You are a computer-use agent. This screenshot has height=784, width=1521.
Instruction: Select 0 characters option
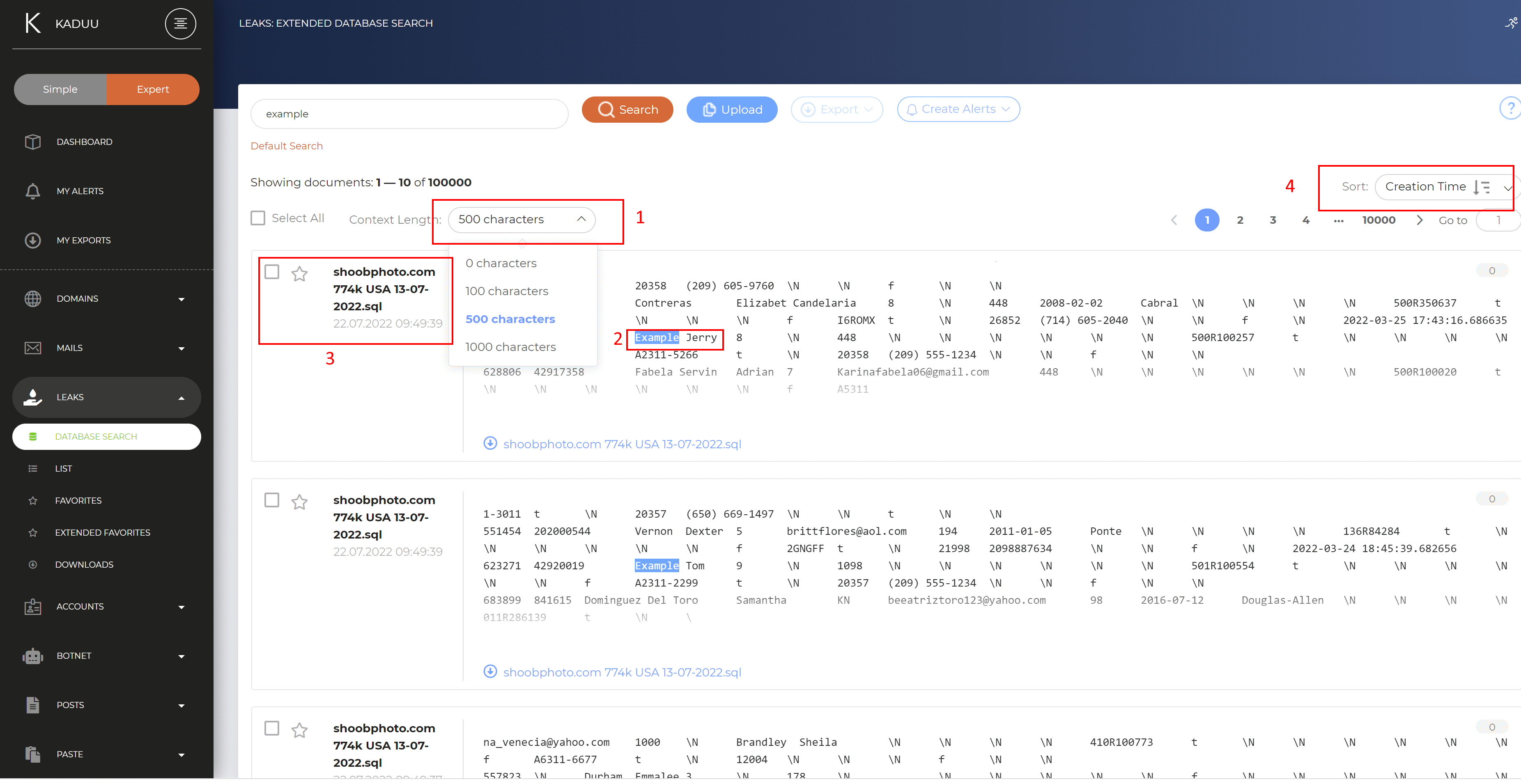point(523,263)
